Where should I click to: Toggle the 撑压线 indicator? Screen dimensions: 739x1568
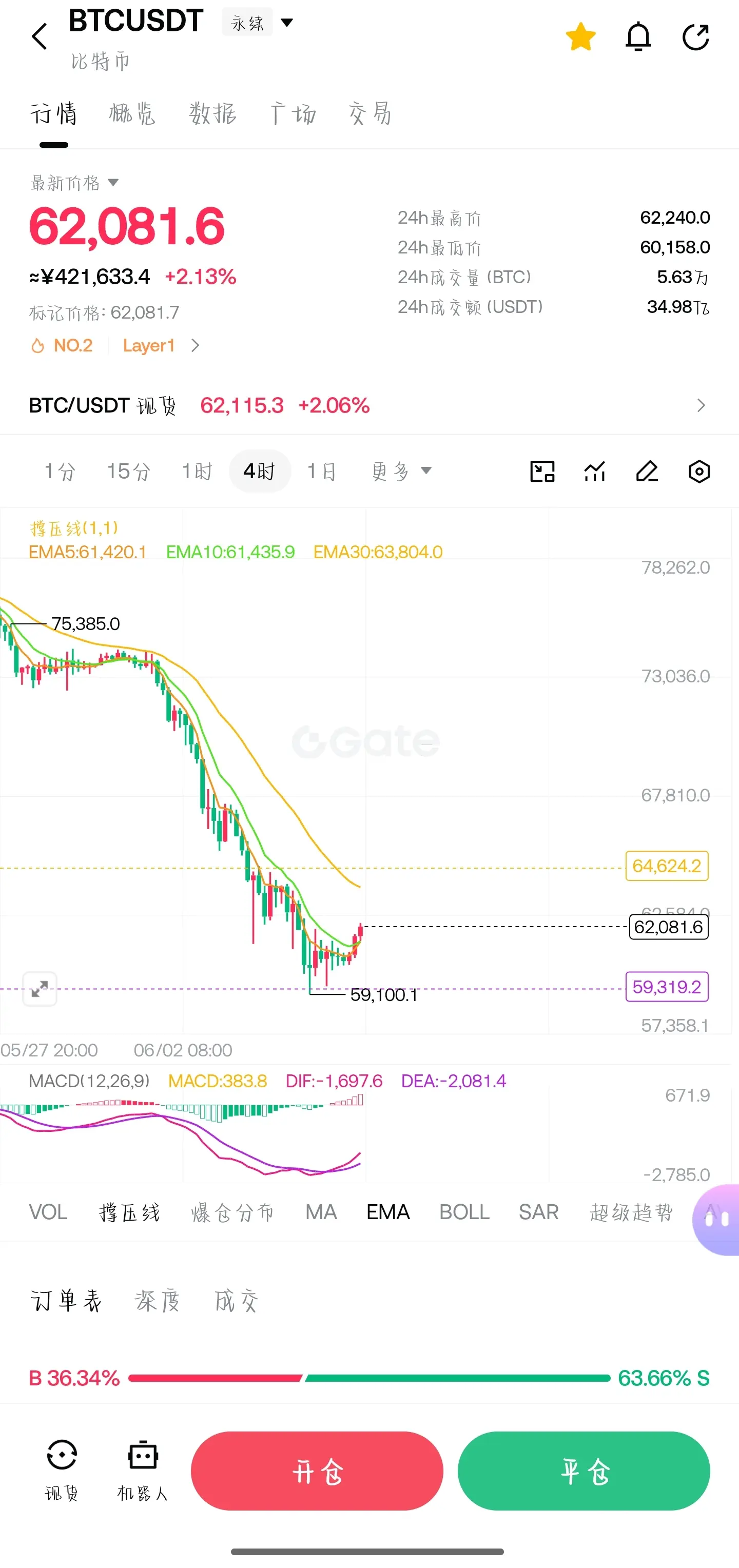click(130, 1212)
